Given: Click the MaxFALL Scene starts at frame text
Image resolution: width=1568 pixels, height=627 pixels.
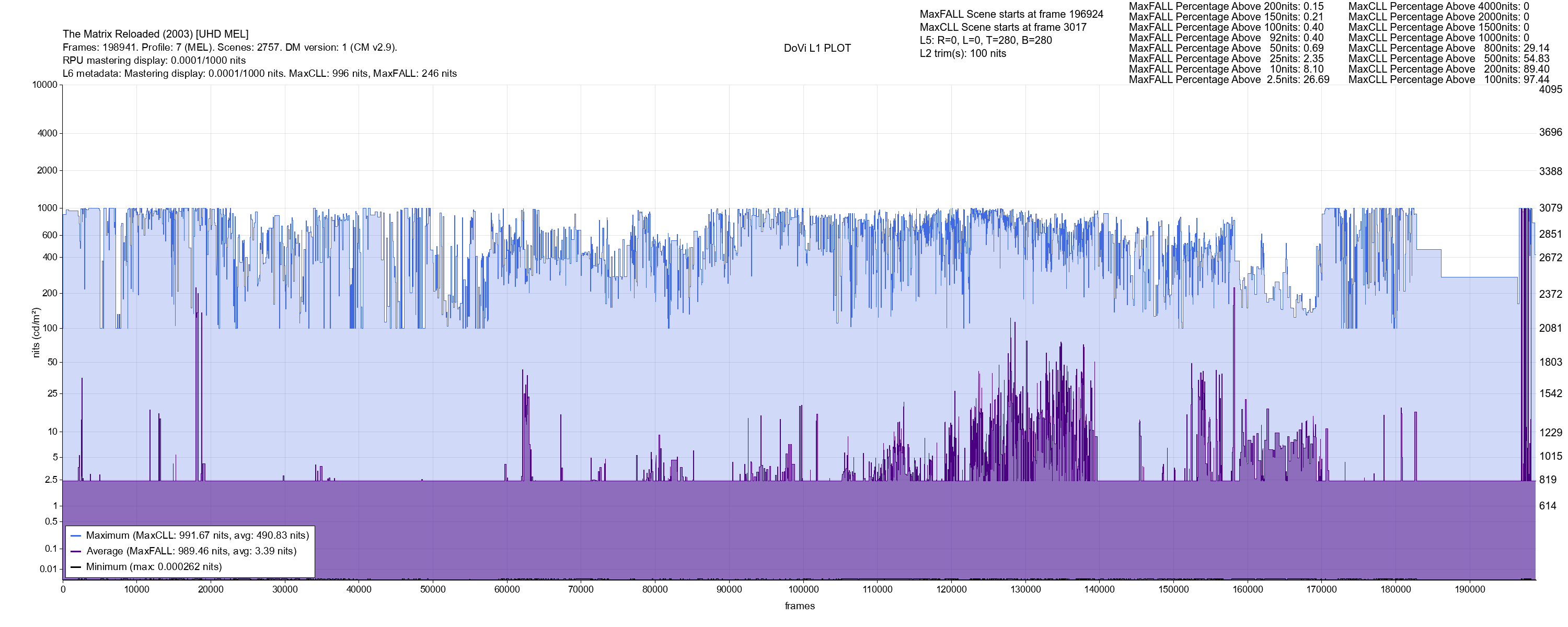Looking at the screenshot, I should click(1011, 14).
